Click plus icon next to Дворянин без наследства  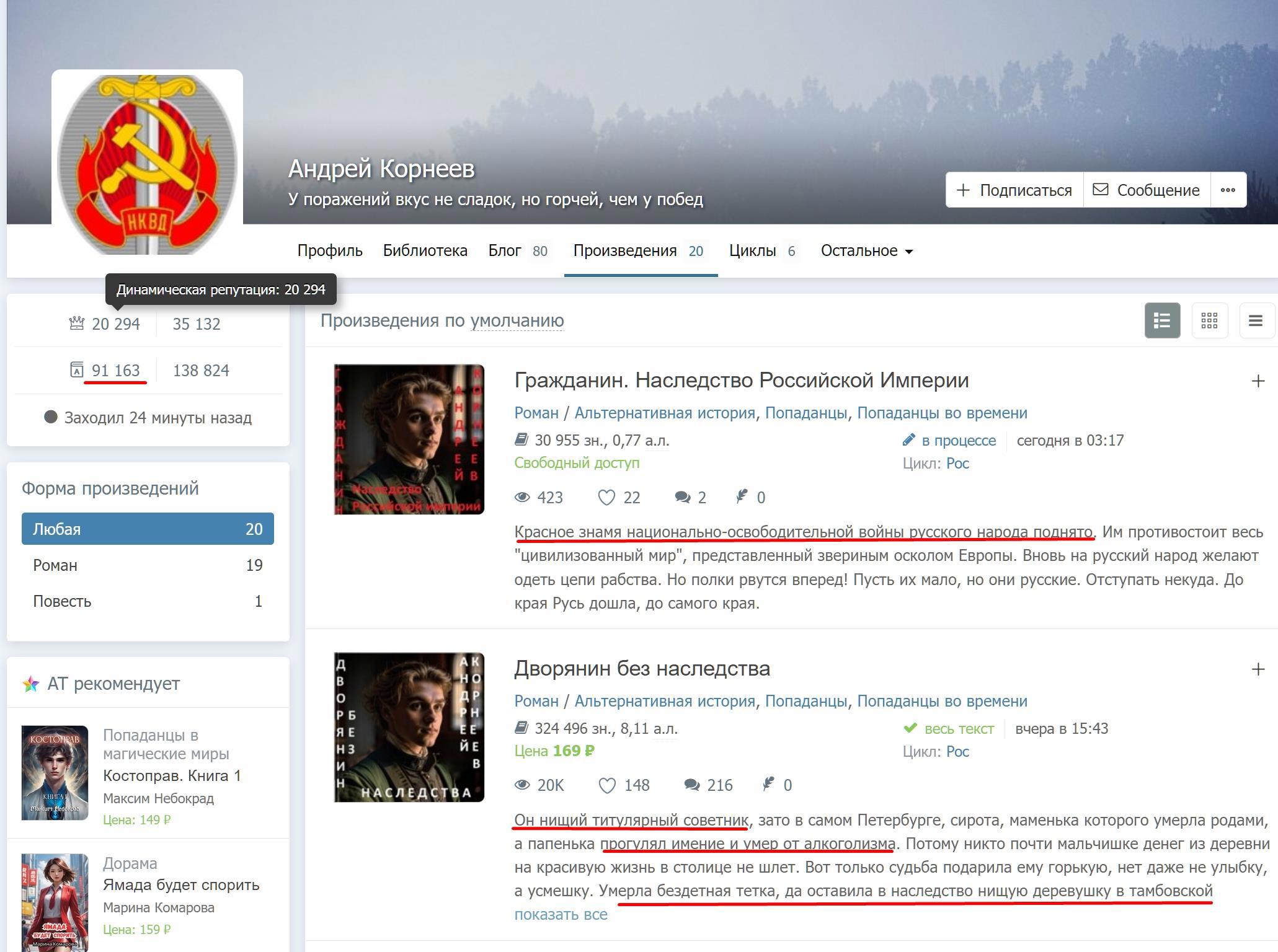(x=1258, y=669)
